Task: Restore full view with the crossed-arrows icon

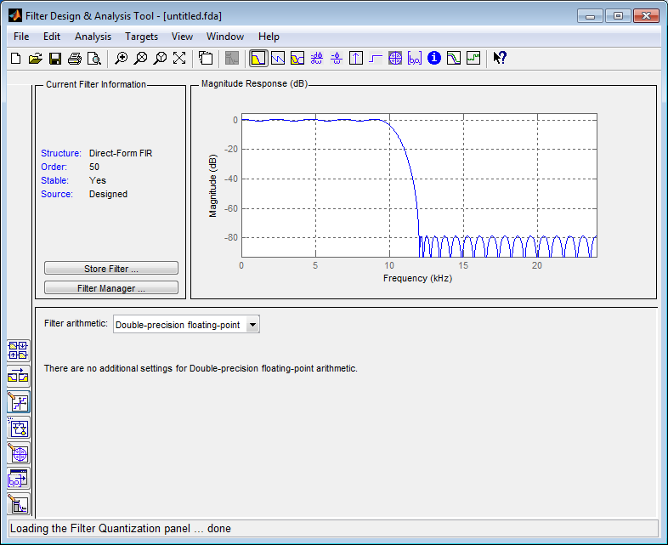Action: [x=179, y=58]
